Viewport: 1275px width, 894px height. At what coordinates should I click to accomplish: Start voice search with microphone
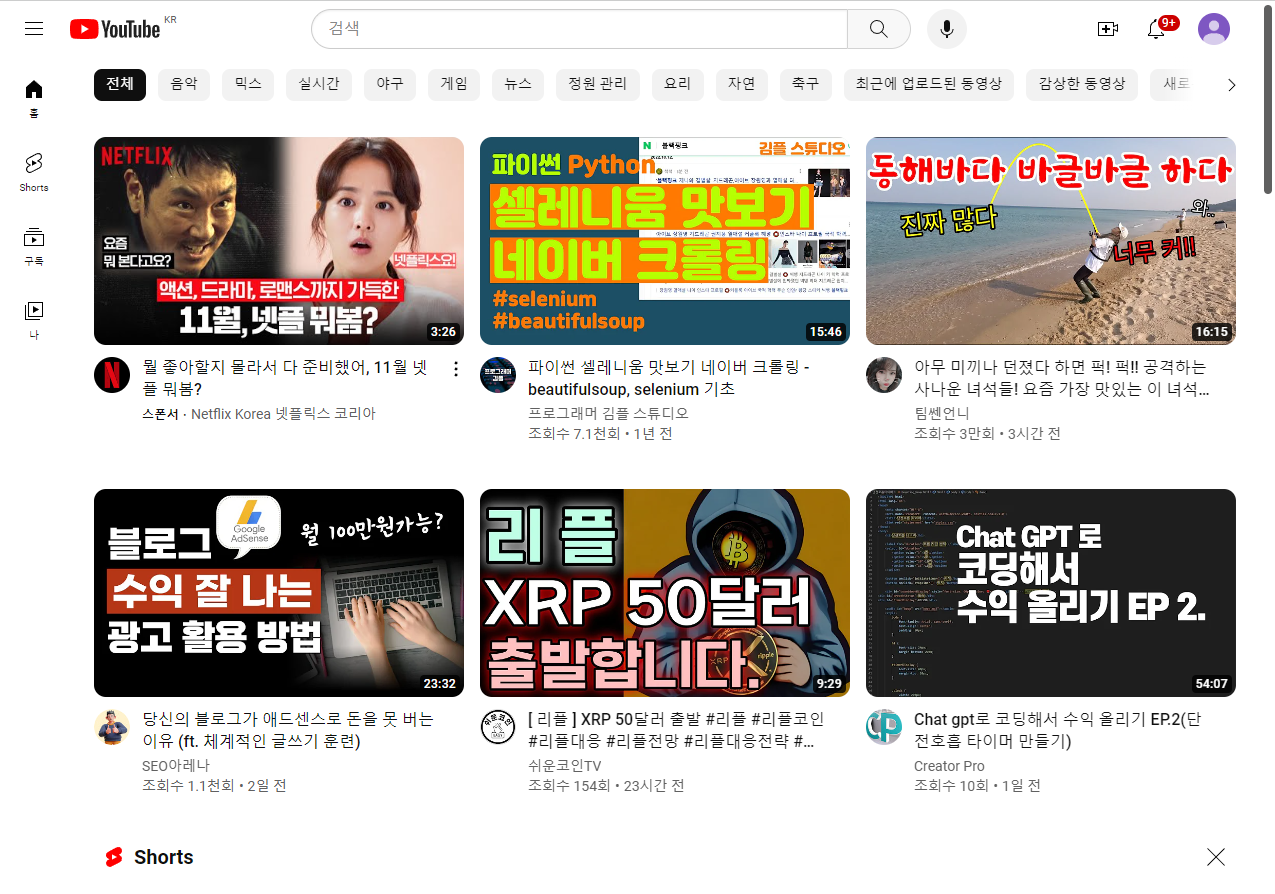tap(946, 29)
